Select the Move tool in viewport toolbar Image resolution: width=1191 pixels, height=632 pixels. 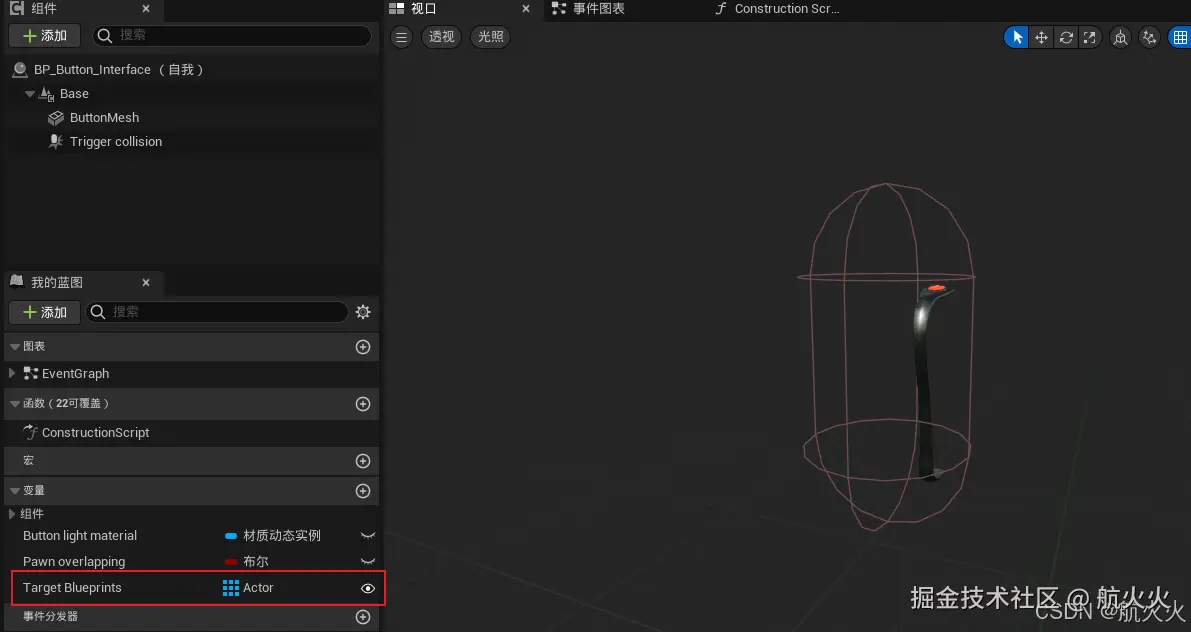pos(1041,37)
